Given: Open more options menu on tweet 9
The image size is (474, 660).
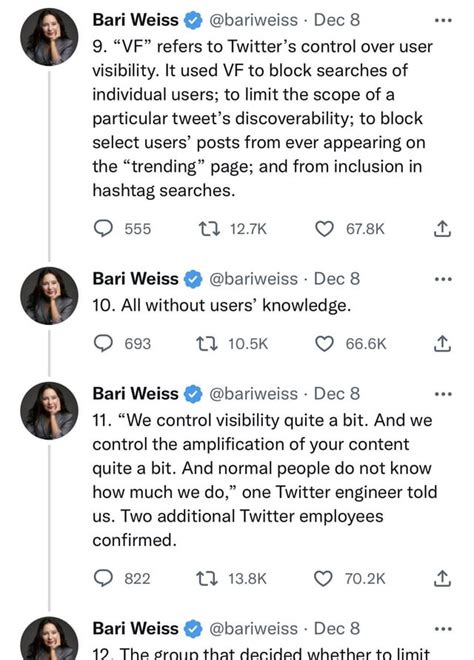Looking at the screenshot, I should [443, 20].
